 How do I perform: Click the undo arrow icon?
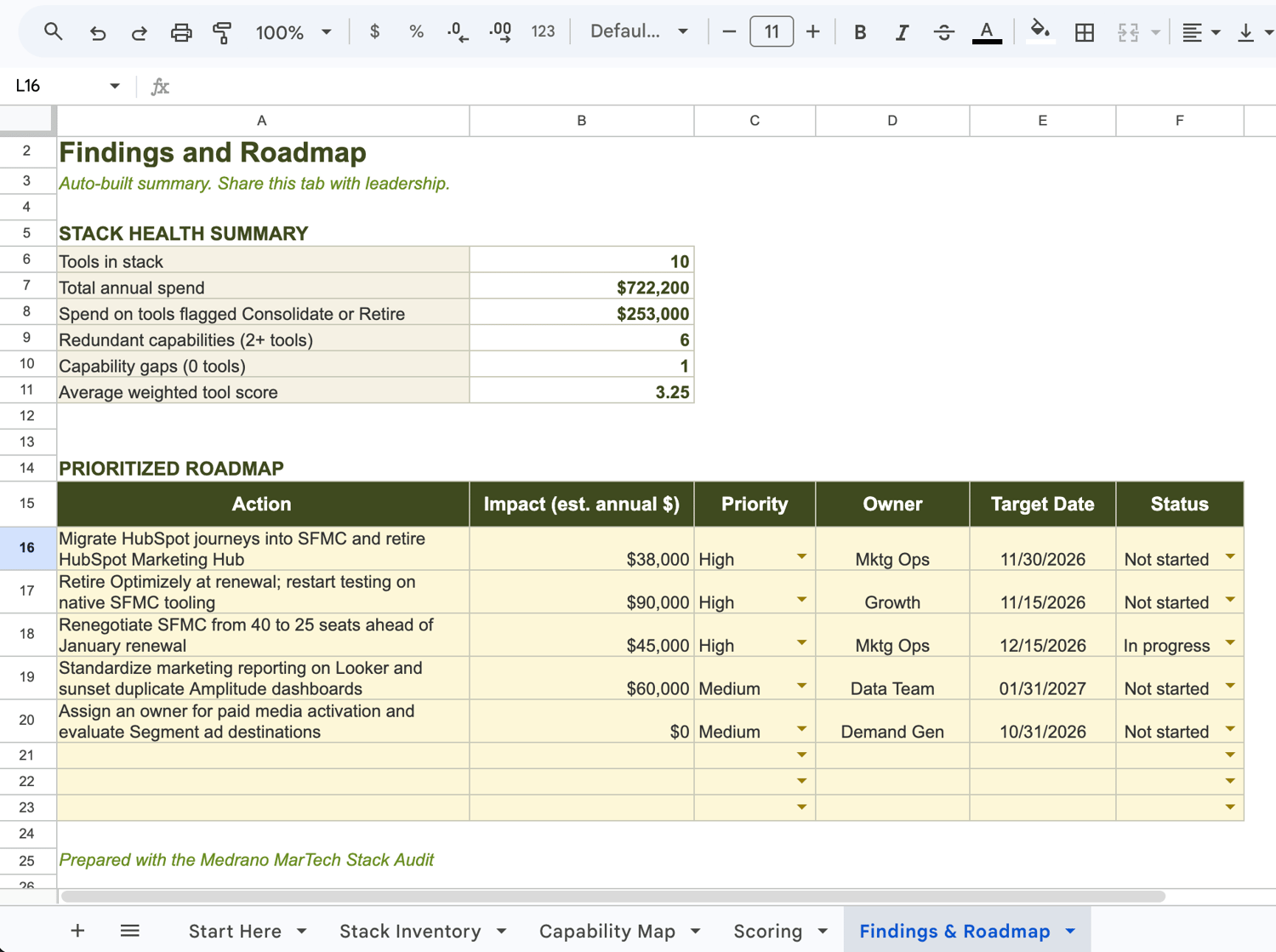[97, 32]
